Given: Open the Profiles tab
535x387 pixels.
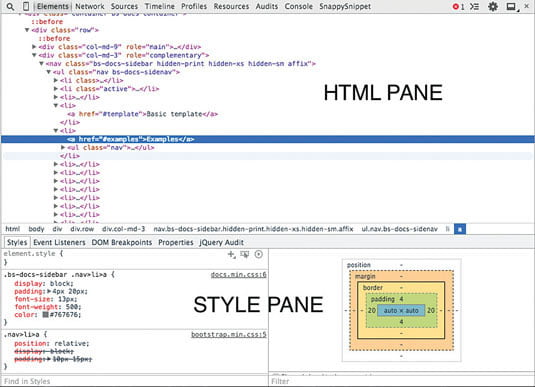Looking at the screenshot, I should pyautogui.click(x=194, y=6).
